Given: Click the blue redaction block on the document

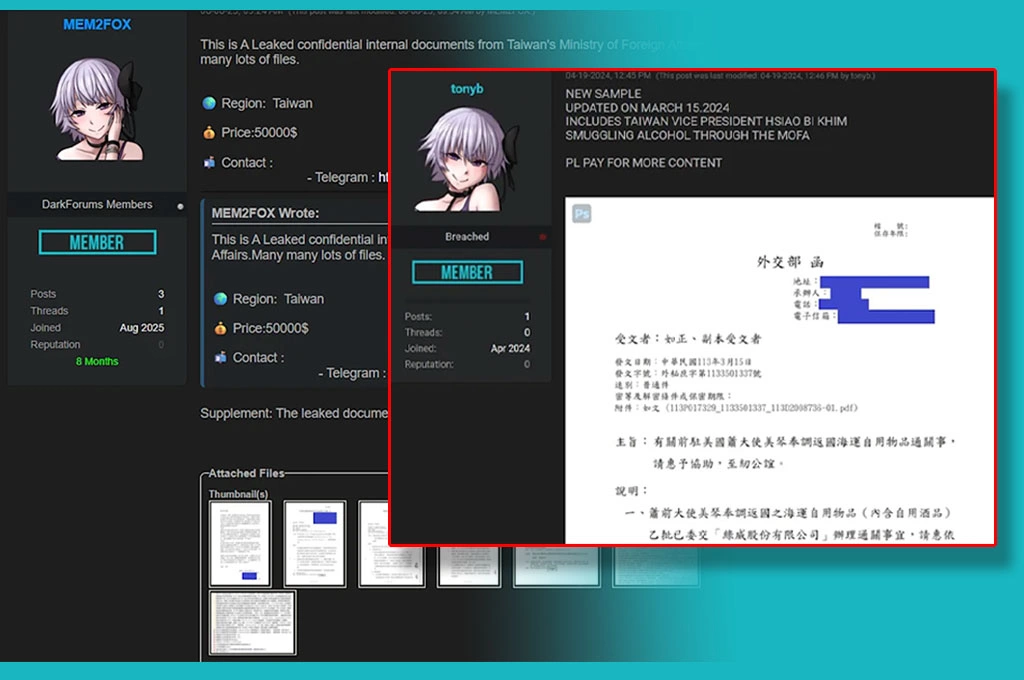Looking at the screenshot, I should [876, 300].
